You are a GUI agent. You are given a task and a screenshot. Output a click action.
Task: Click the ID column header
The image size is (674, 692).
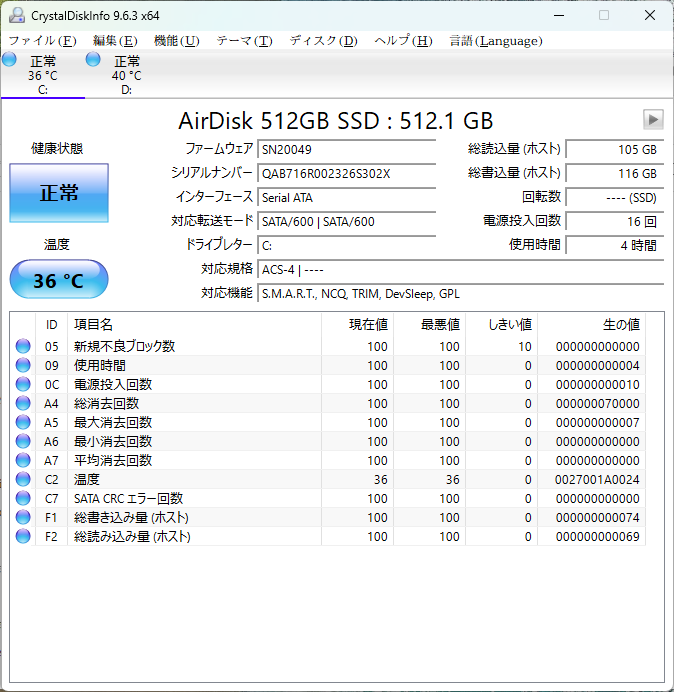[52, 325]
